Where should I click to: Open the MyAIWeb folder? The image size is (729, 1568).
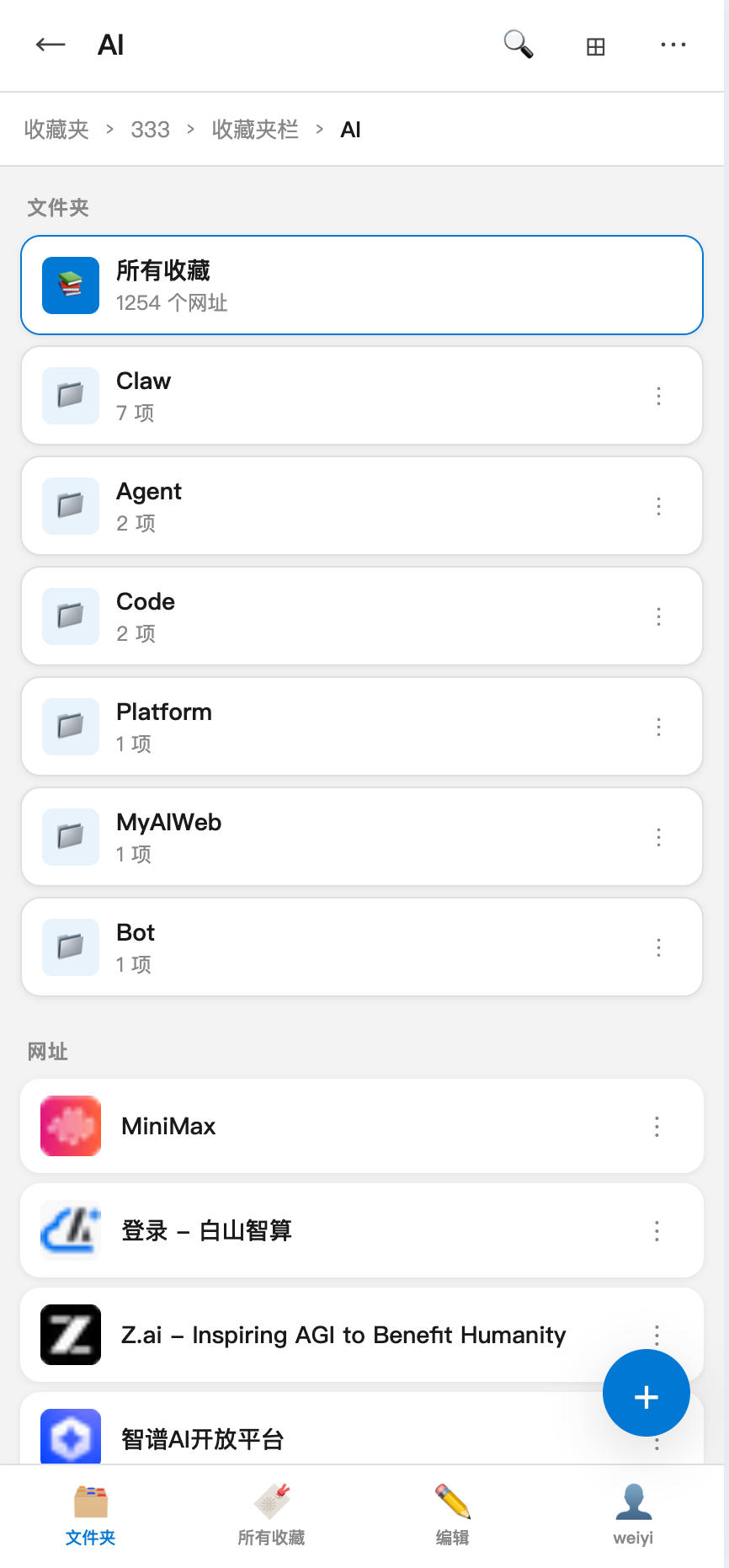(337, 837)
